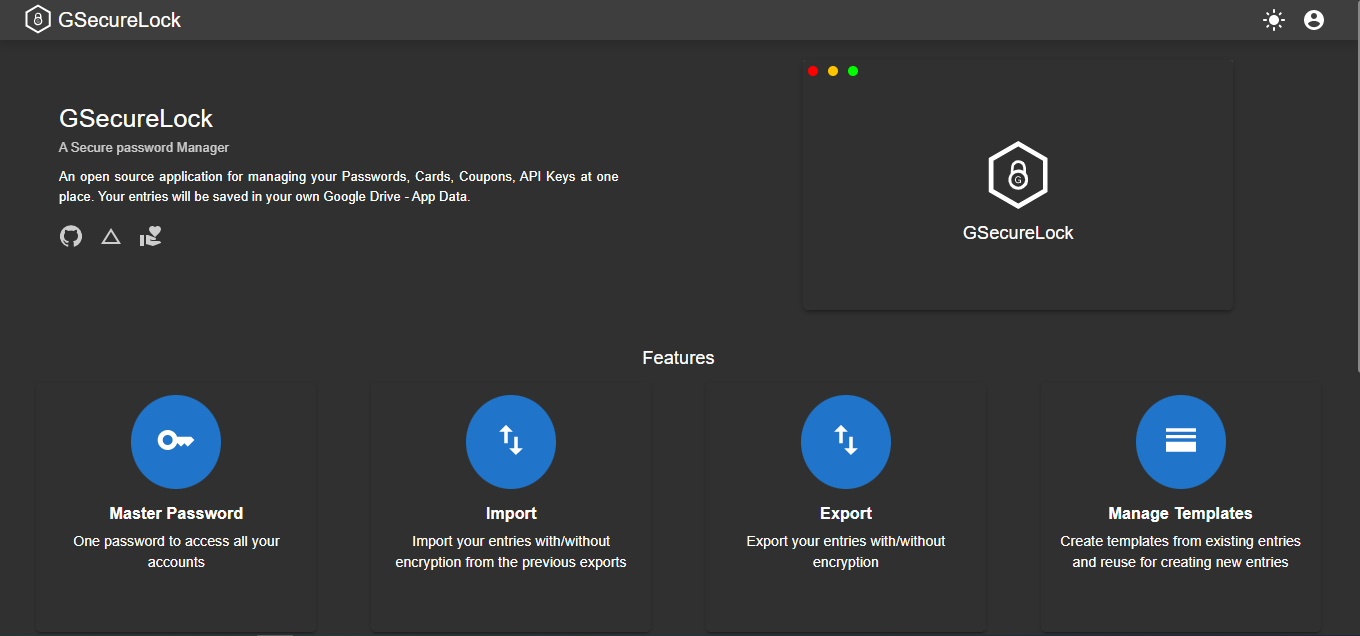This screenshot has width=1360, height=636.
Task: Click 'Create templates from existing entries' description
Action: point(1181,552)
